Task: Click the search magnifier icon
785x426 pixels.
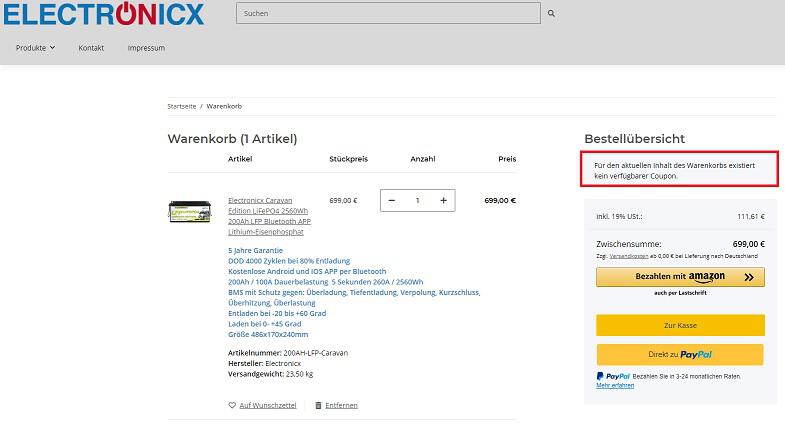Action: tap(551, 14)
